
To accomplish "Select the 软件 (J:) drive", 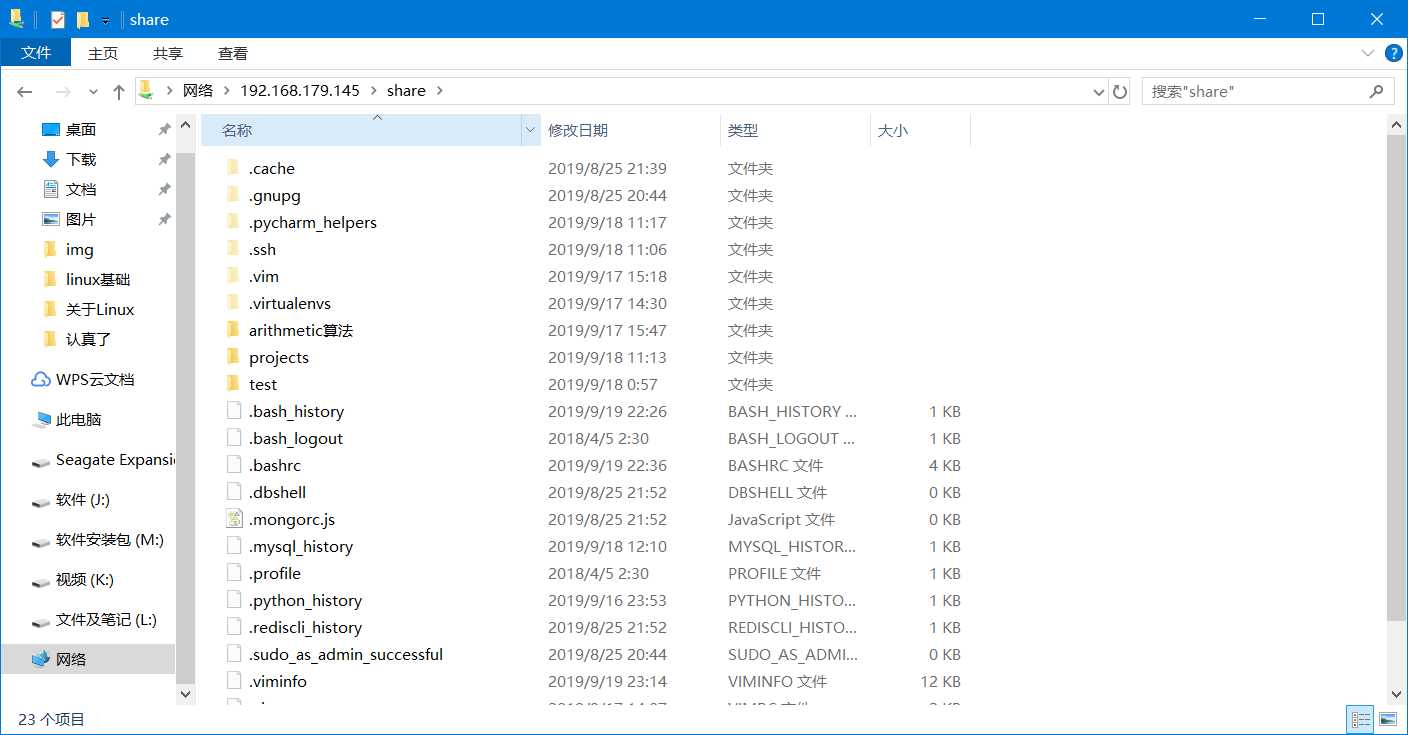I will click(83, 500).
